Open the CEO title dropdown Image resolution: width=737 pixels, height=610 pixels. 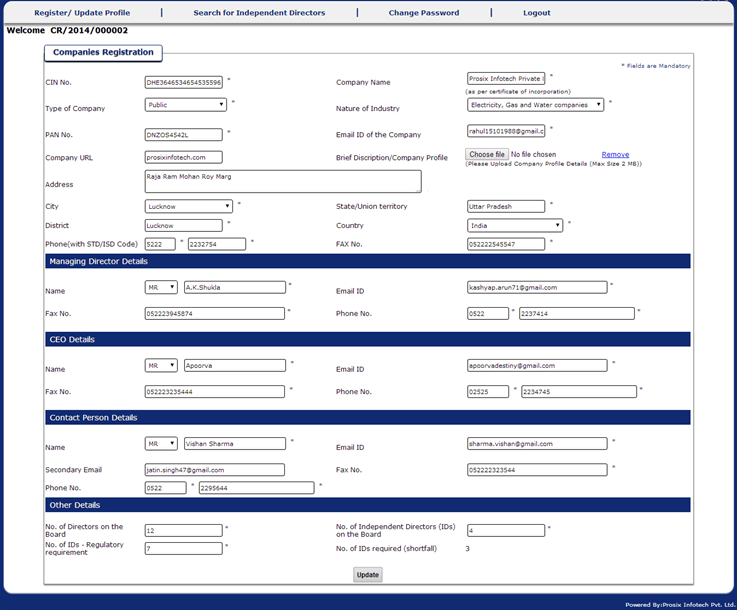pos(161,366)
